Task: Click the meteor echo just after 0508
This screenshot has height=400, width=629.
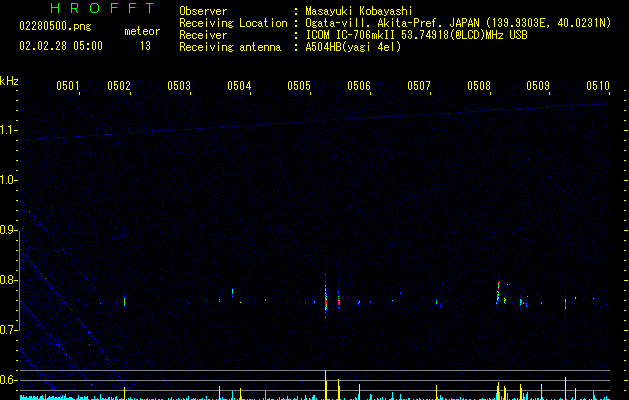Action: (498, 292)
